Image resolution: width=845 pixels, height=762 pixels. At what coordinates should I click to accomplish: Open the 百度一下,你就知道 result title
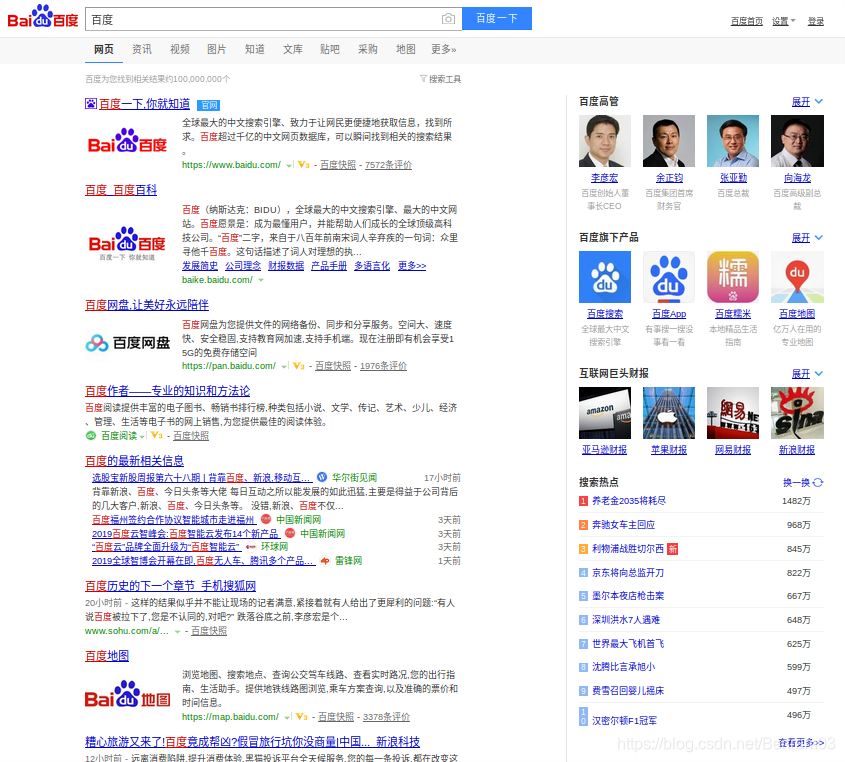pyautogui.click(x=144, y=104)
